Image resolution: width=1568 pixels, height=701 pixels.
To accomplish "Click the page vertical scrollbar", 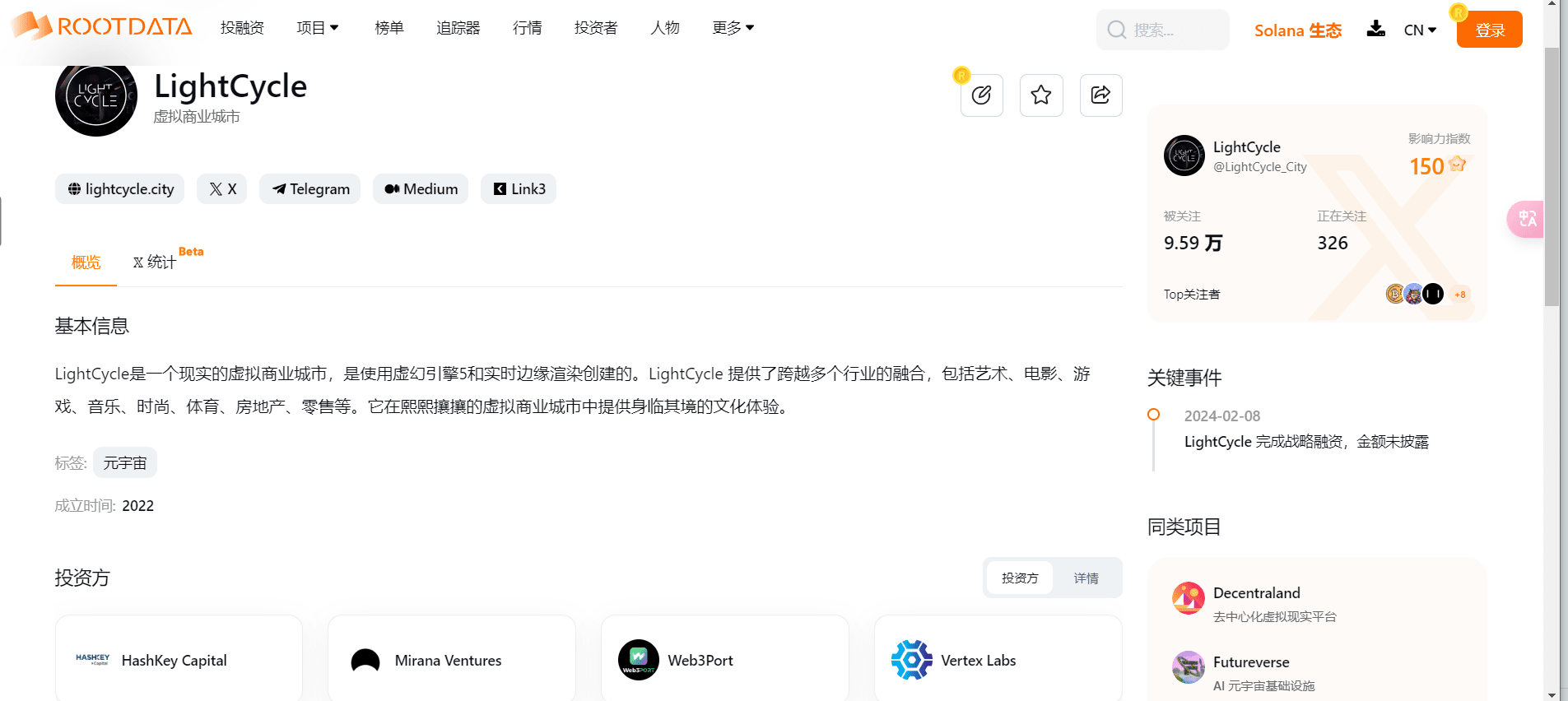I will pos(1552,176).
